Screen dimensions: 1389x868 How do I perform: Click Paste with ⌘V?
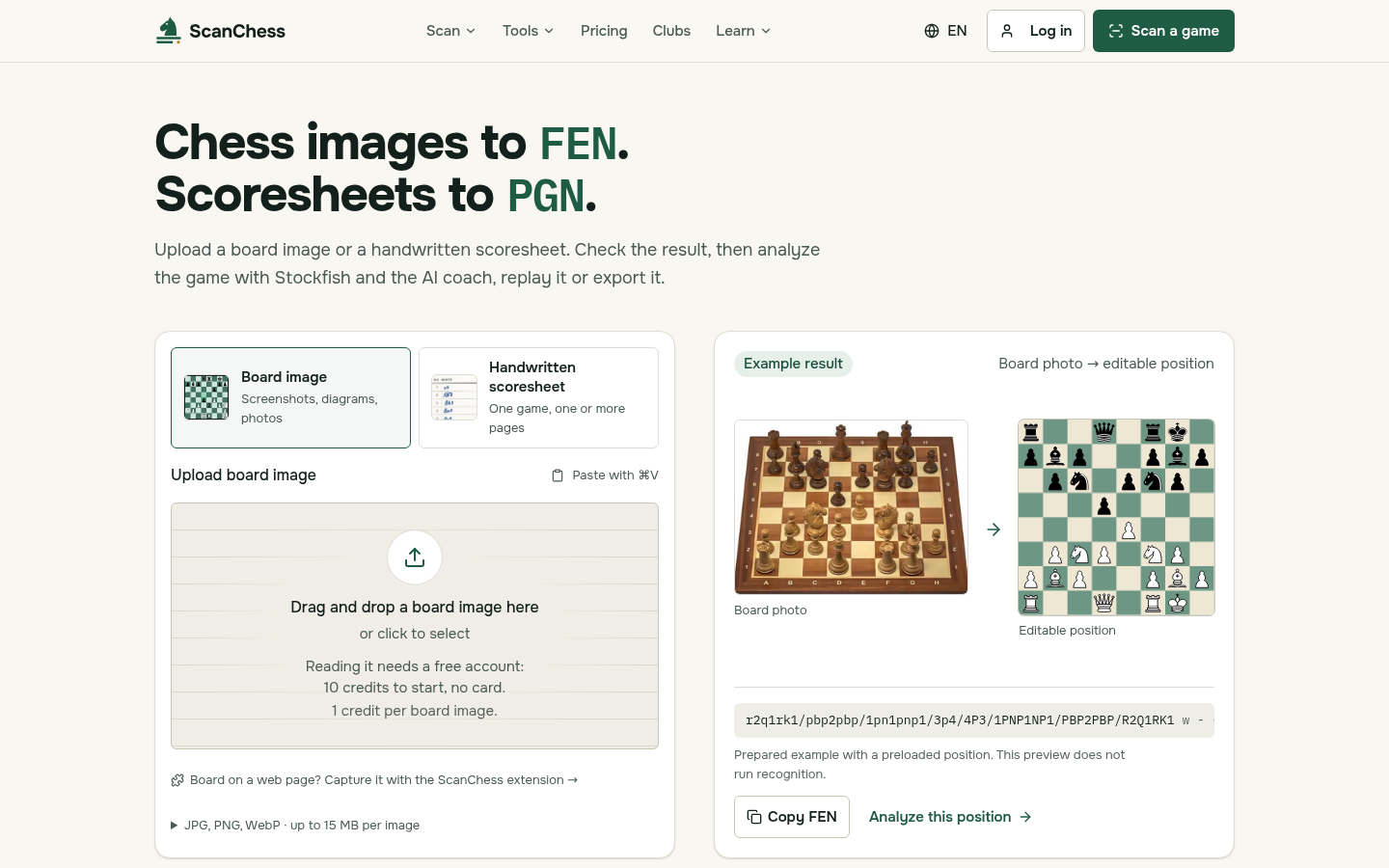pyautogui.click(x=605, y=475)
